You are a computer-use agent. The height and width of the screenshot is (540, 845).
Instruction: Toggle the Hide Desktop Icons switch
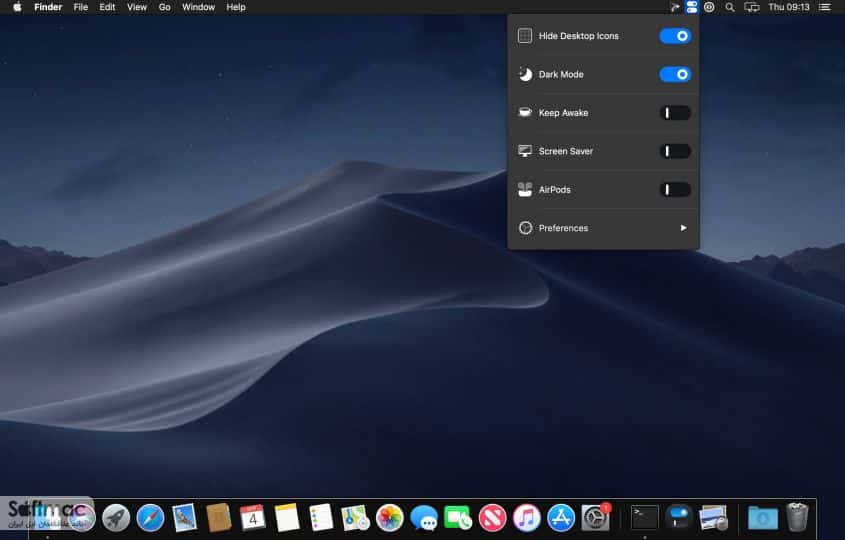(x=675, y=36)
